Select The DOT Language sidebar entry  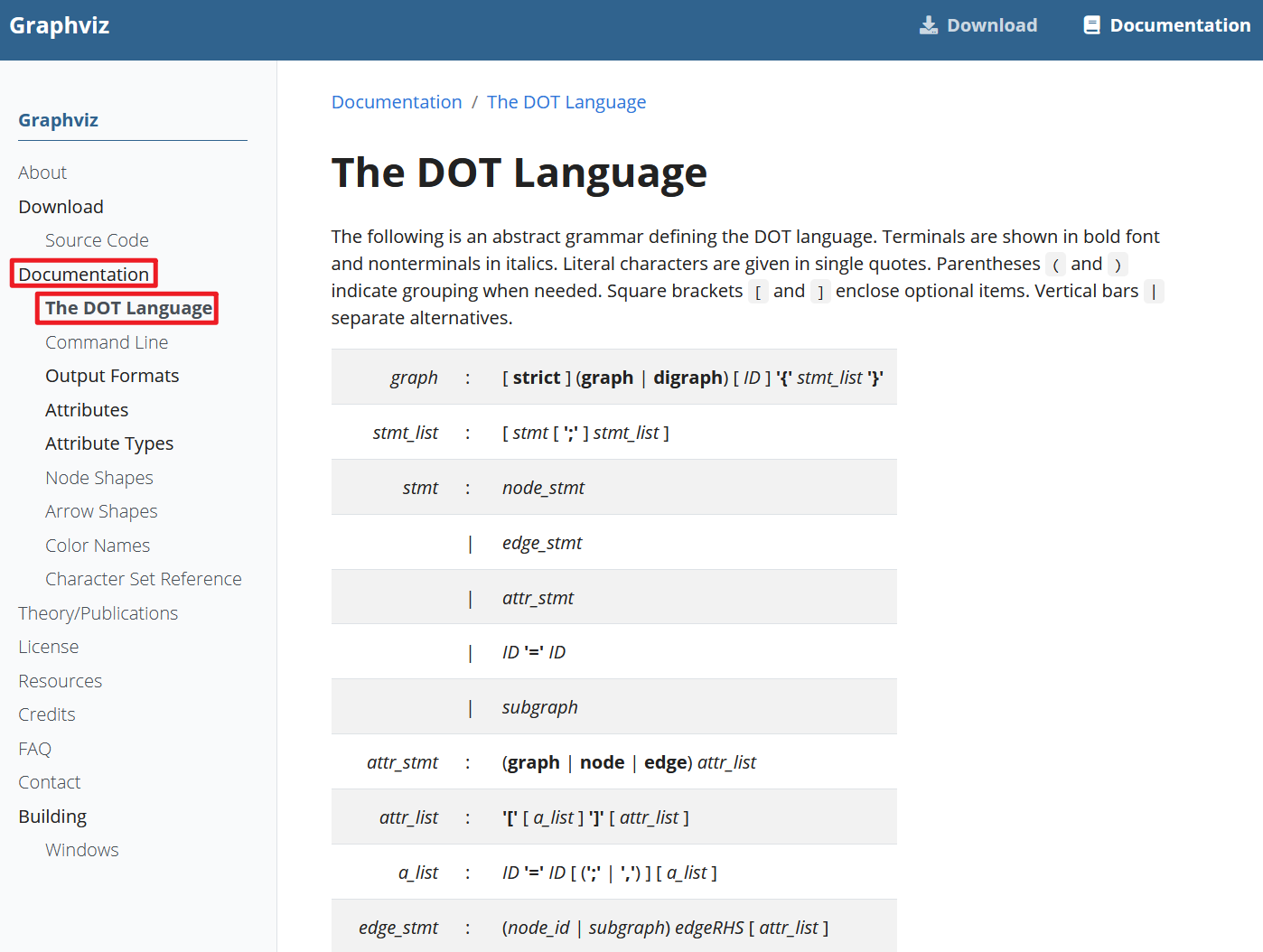pyautogui.click(x=127, y=308)
